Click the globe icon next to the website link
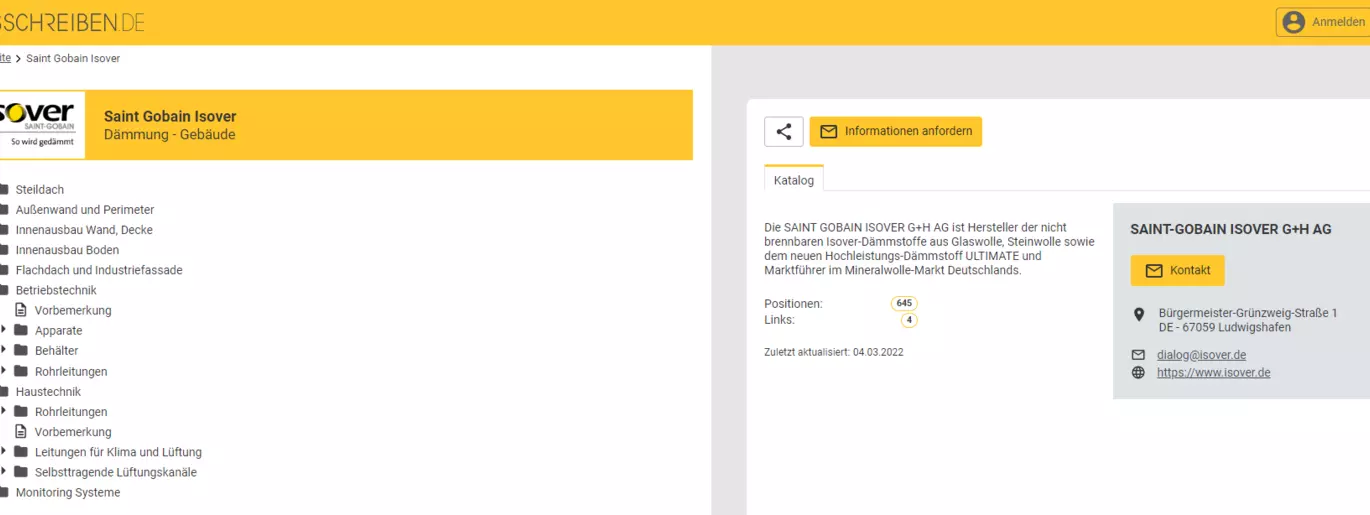Viewport: 1370px width, 515px height. [x=1138, y=373]
